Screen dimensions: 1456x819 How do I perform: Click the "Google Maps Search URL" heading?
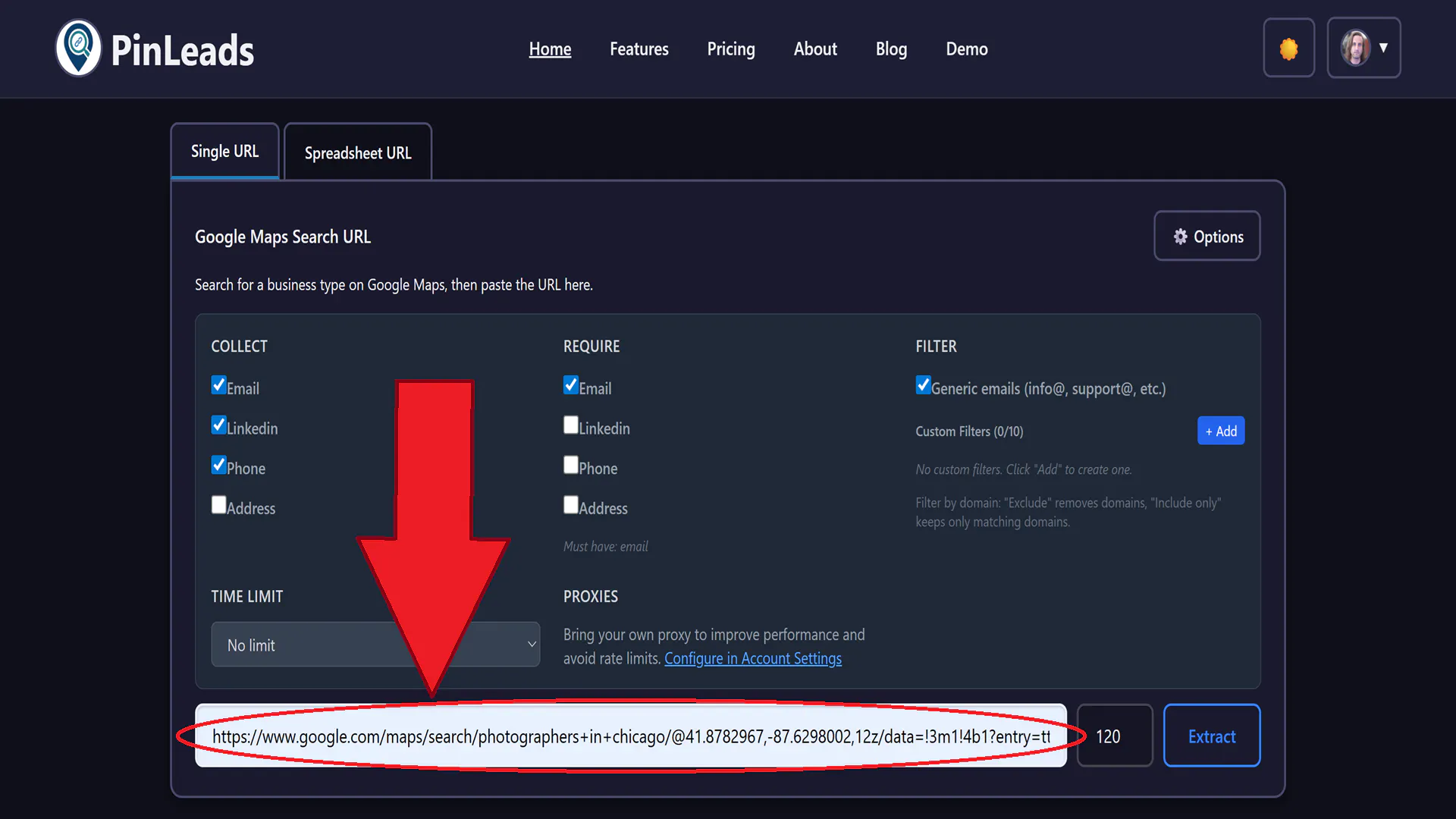[283, 237]
